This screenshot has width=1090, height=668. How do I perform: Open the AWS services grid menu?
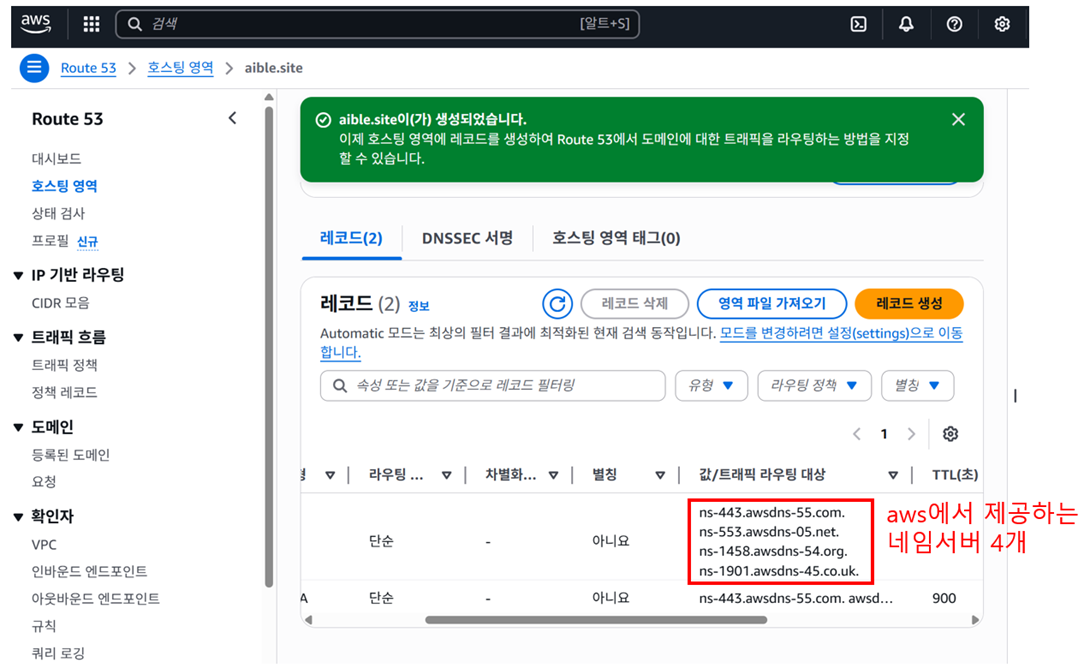tap(91, 24)
